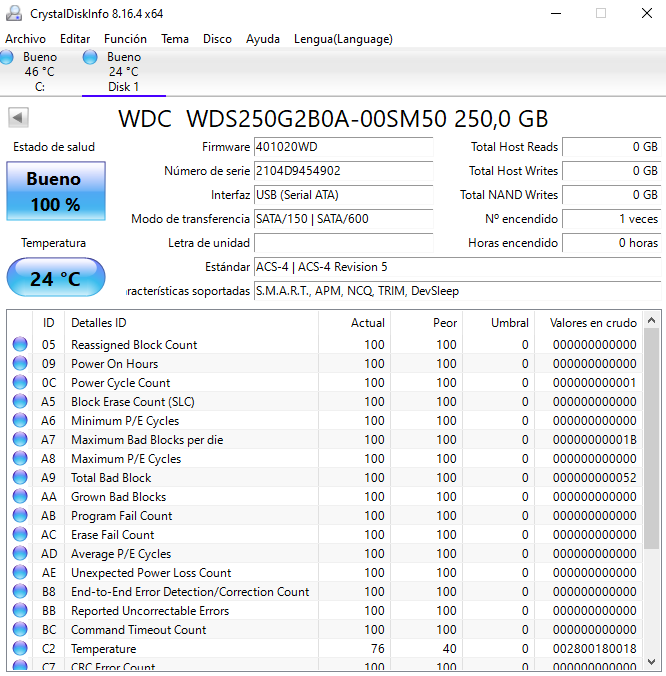666x676 pixels.
Task: Open the Lengua(Language) menu
Action: pyautogui.click(x=343, y=39)
